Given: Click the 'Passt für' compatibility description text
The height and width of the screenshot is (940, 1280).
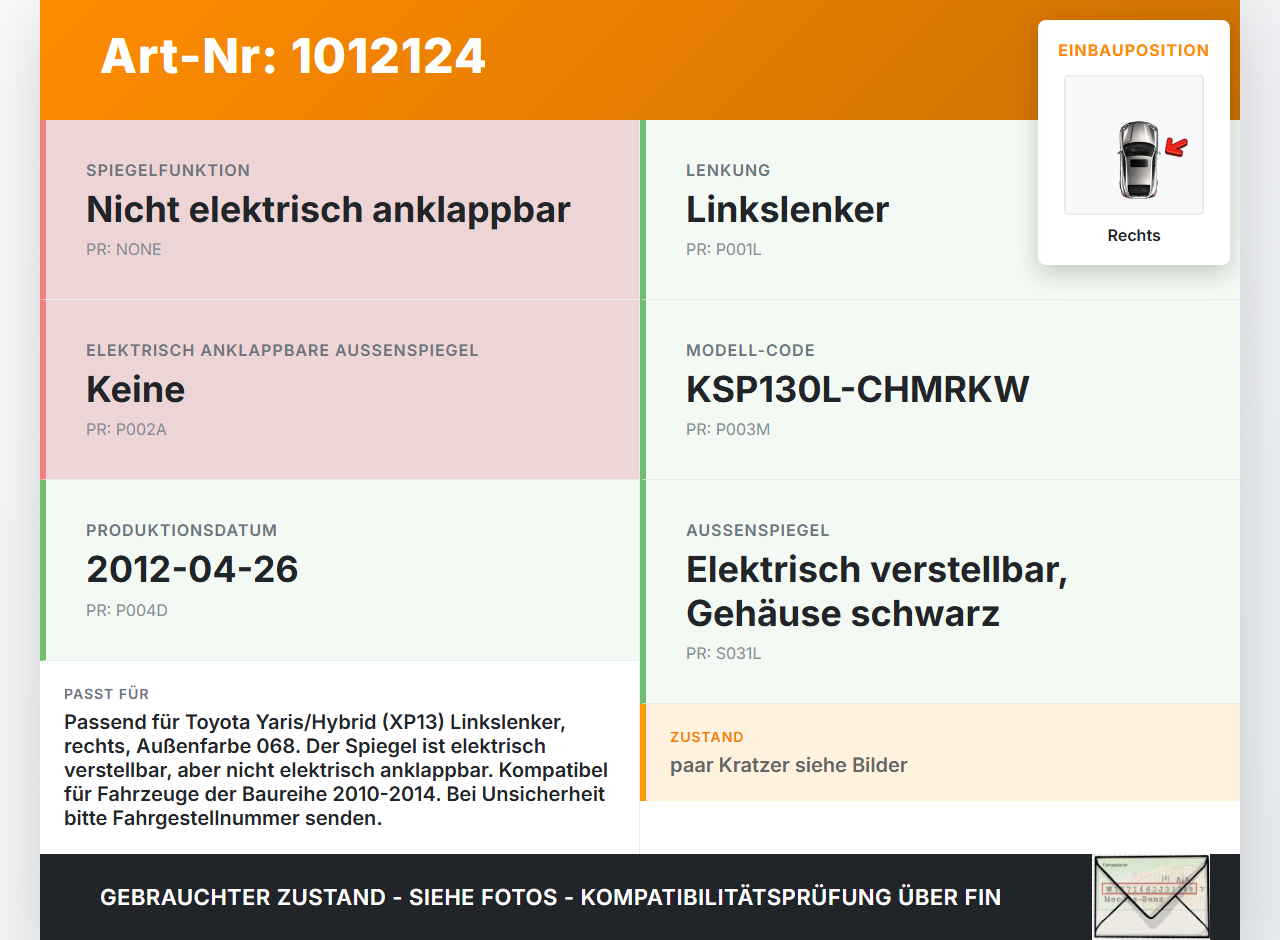Looking at the screenshot, I should pyautogui.click(x=337, y=770).
